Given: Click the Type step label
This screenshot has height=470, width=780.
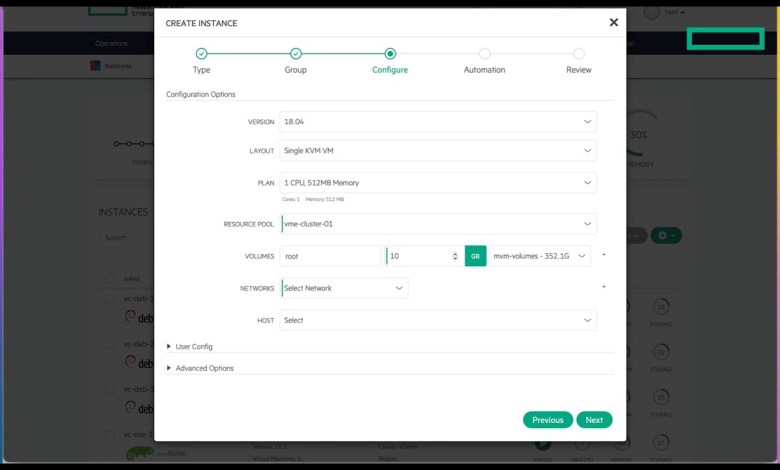Looking at the screenshot, I should pyautogui.click(x=201, y=70).
